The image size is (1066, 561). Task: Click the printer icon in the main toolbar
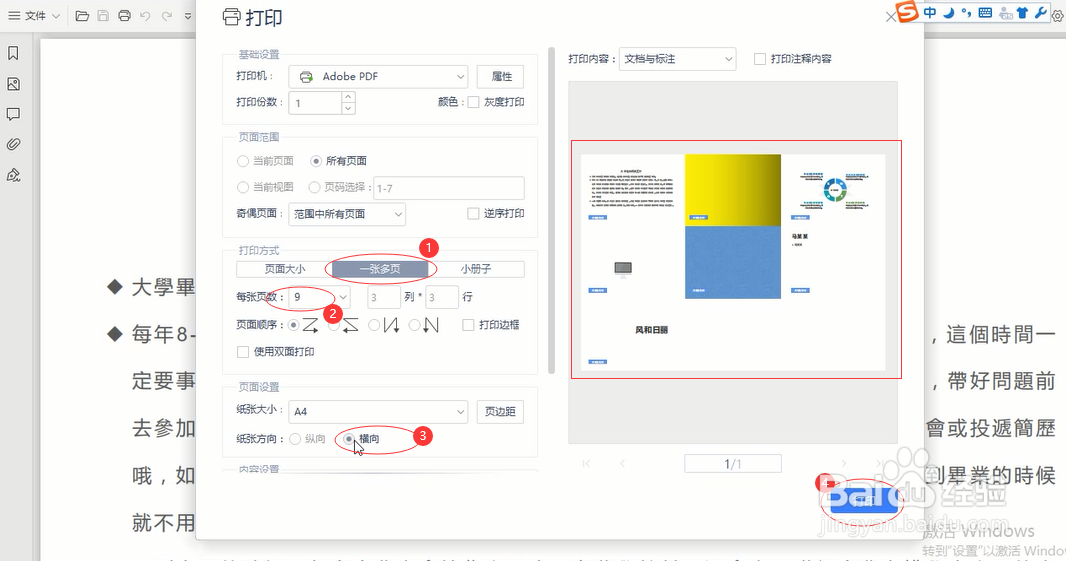(x=124, y=16)
